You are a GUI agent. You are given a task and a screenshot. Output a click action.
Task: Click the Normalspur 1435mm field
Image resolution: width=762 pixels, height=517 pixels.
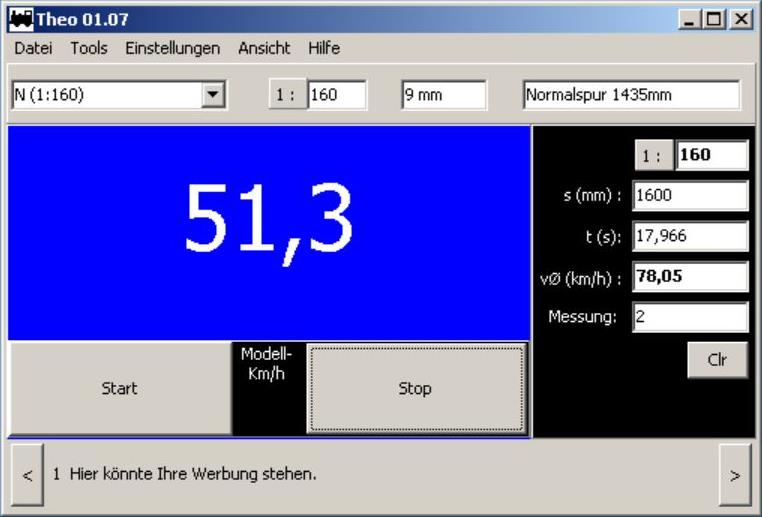coord(630,95)
